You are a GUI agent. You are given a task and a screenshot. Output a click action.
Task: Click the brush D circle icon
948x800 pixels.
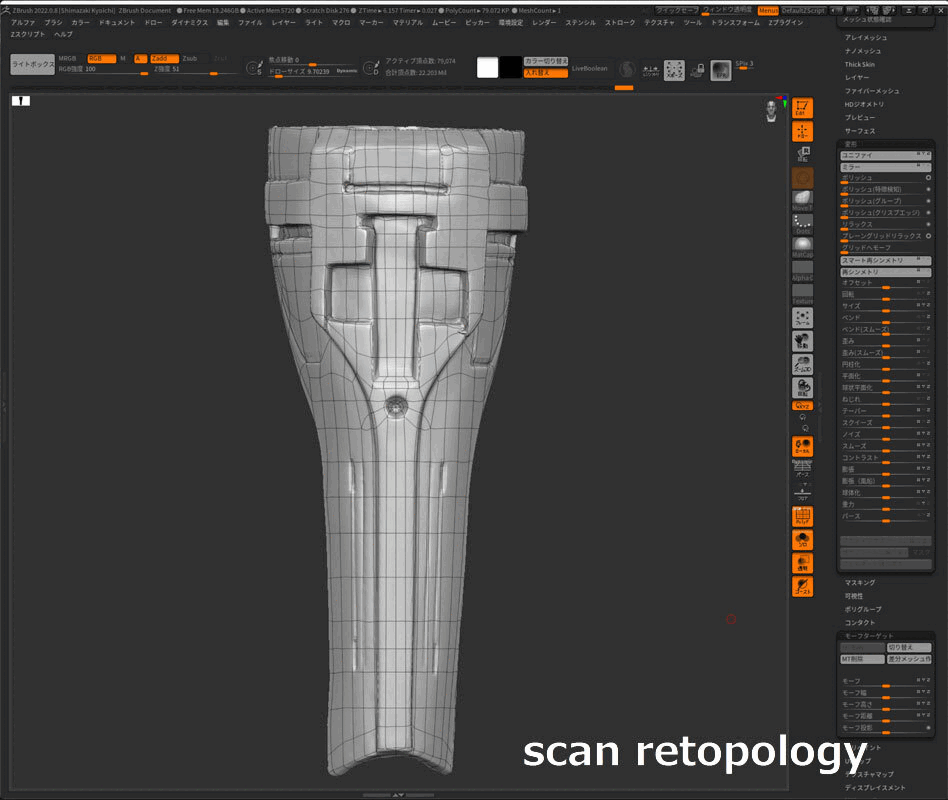(x=371, y=68)
